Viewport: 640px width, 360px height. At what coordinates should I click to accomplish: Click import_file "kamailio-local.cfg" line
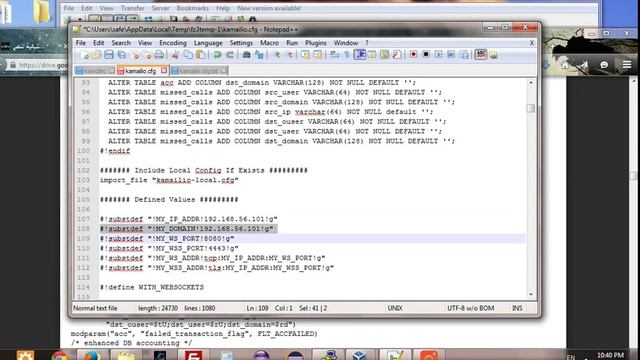tap(169, 180)
